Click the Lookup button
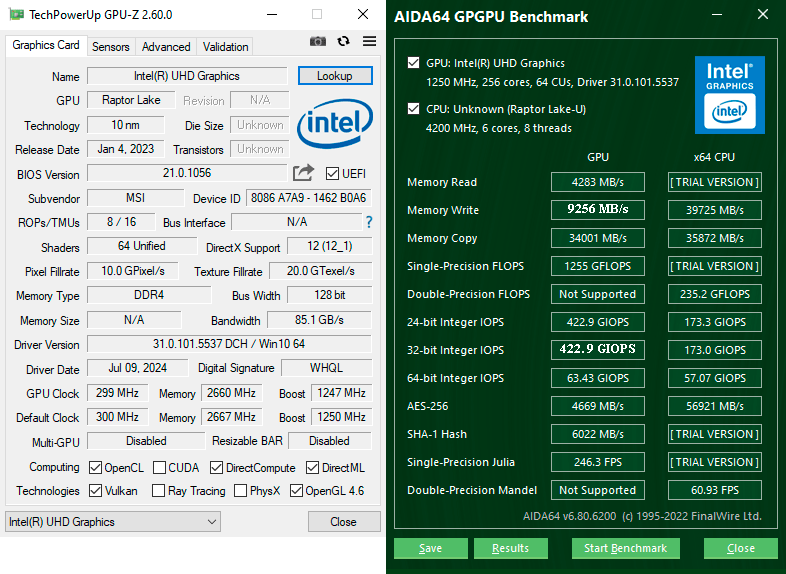786x574 pixels. (335, 76)
